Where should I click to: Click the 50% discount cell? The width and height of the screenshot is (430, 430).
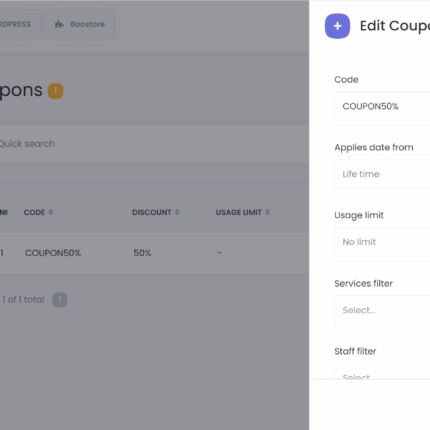click(142, 253)
